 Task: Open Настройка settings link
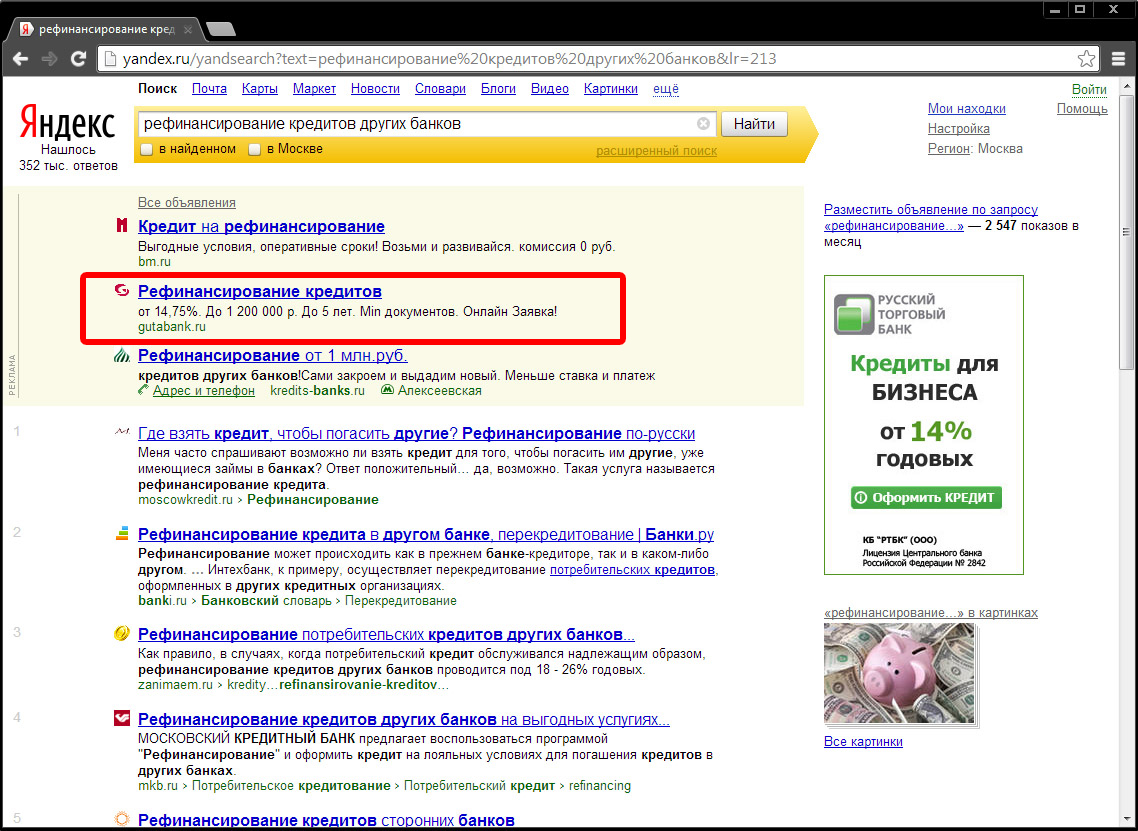959,128
